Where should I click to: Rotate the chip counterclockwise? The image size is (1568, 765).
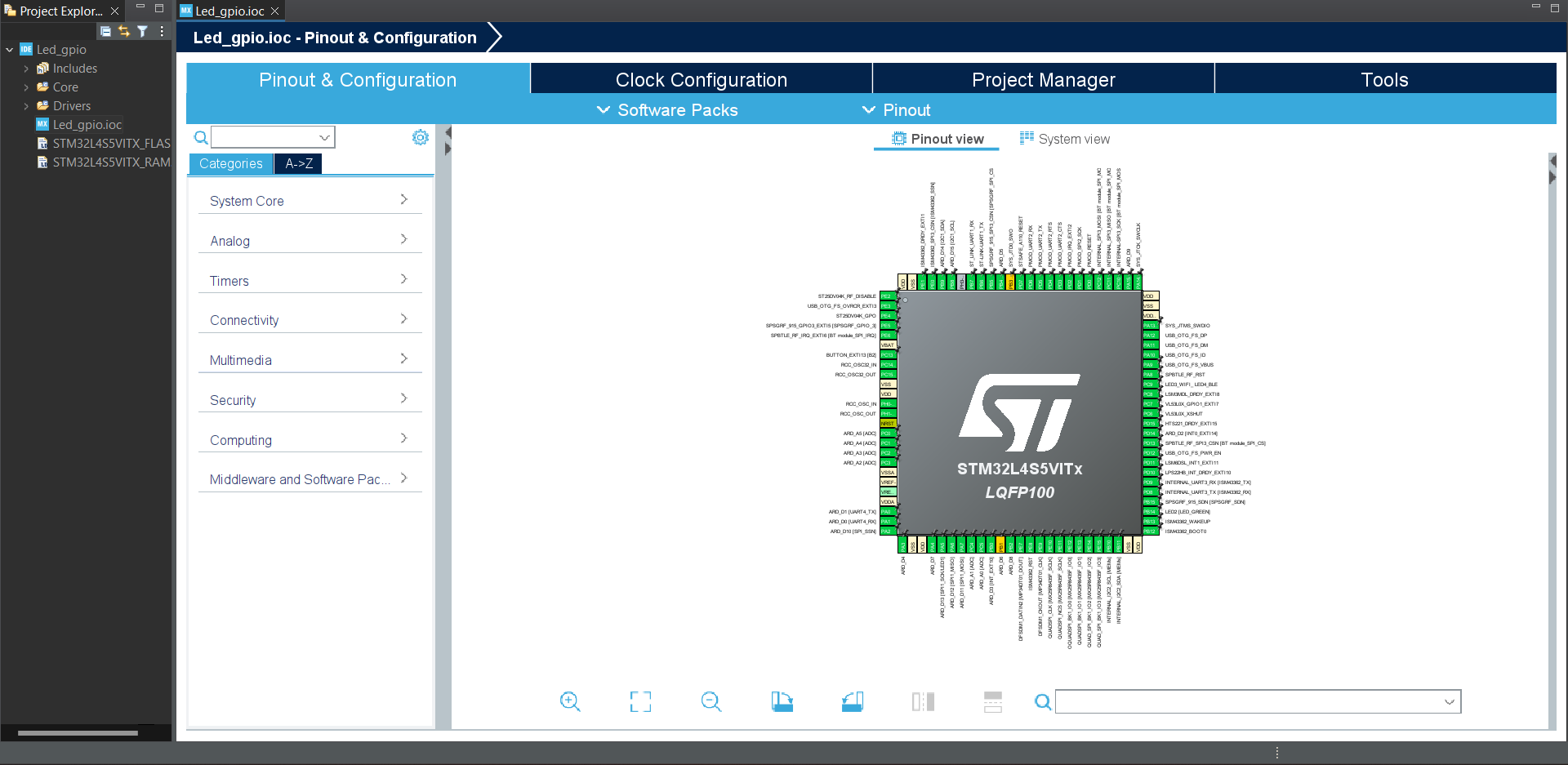point(852,701)
